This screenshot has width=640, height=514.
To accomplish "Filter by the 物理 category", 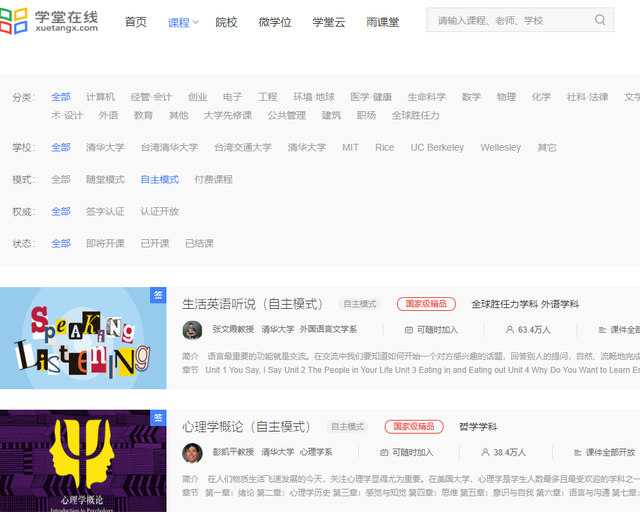I will pos(506,97).
